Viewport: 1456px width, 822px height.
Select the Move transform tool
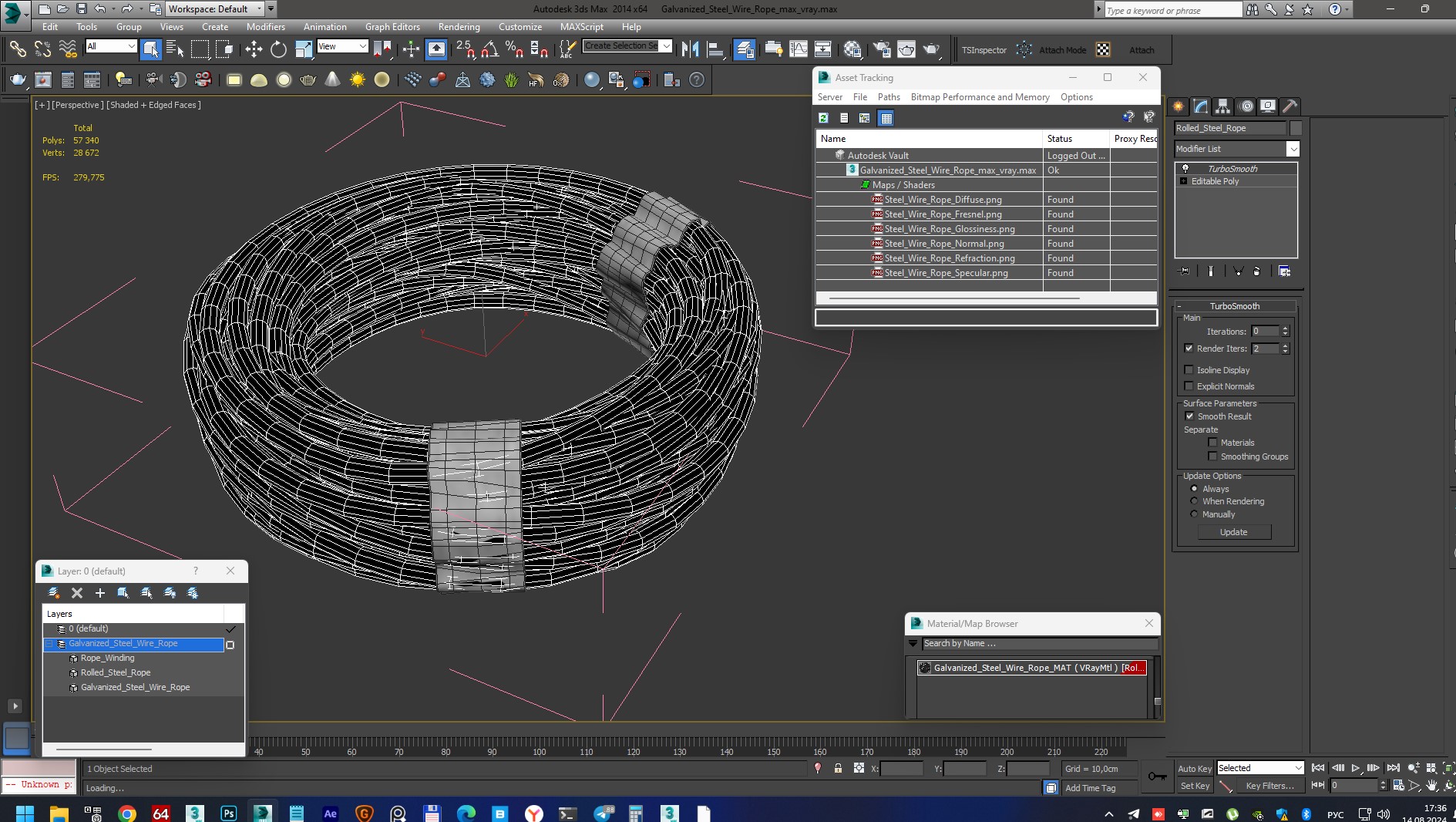pyautogui.click(x=254, y=50)
